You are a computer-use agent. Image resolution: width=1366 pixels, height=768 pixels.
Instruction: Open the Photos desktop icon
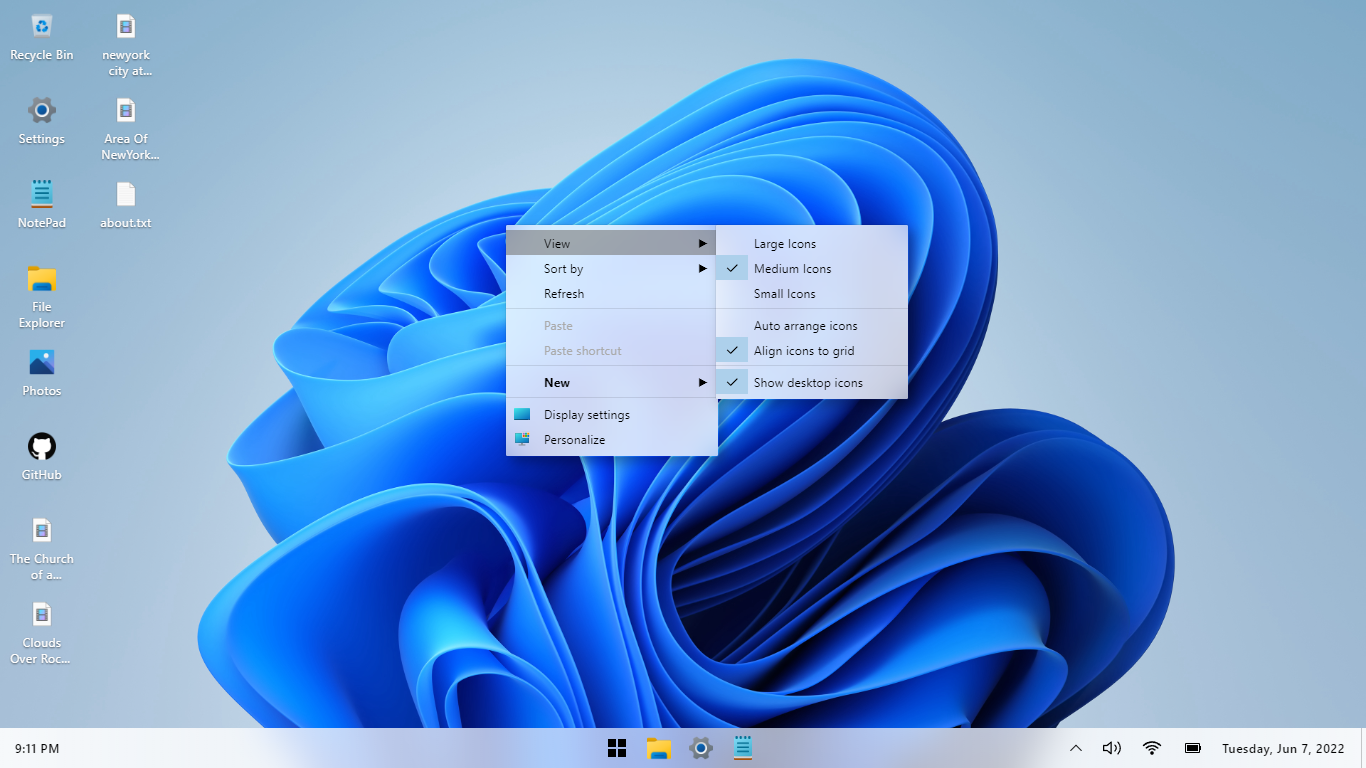pyautogui.click(x=42, y=372)
